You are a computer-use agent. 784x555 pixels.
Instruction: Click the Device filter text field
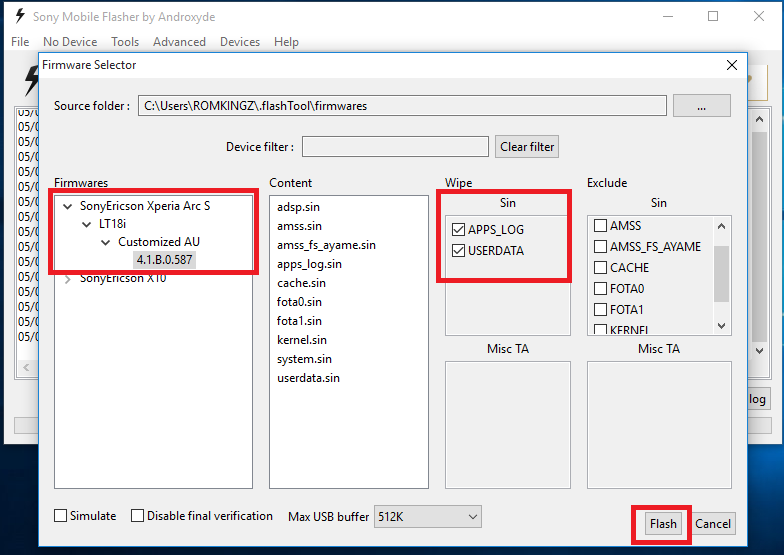pos(395,146)
